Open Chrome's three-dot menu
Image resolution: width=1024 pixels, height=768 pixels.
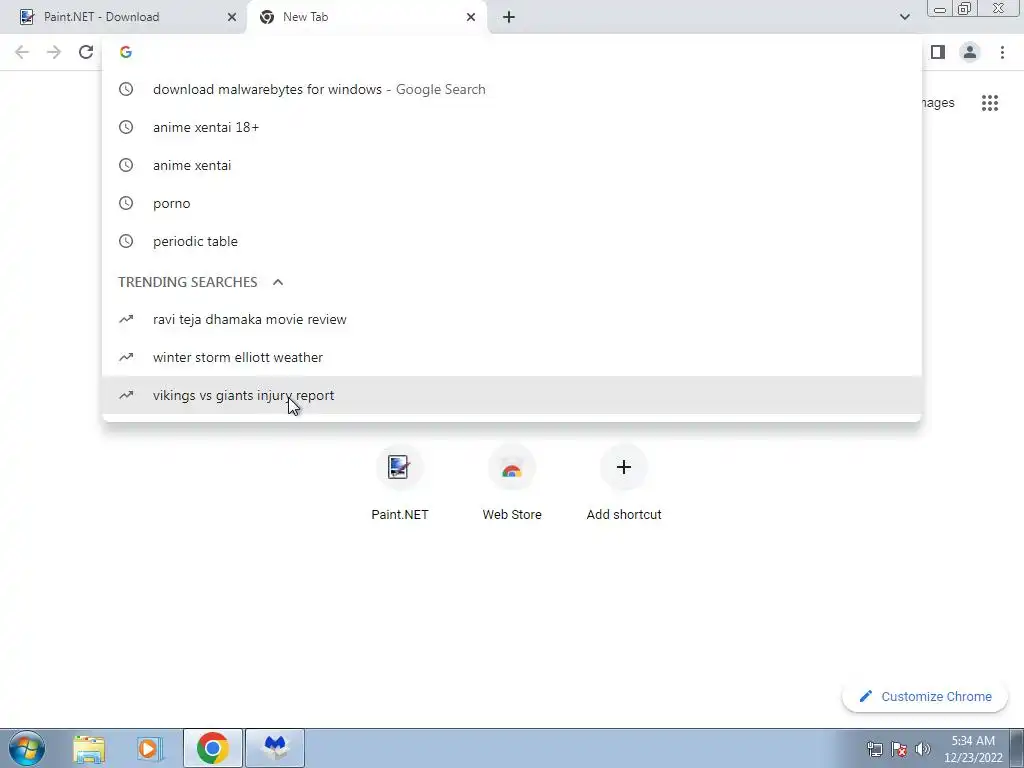(1002, 52)
